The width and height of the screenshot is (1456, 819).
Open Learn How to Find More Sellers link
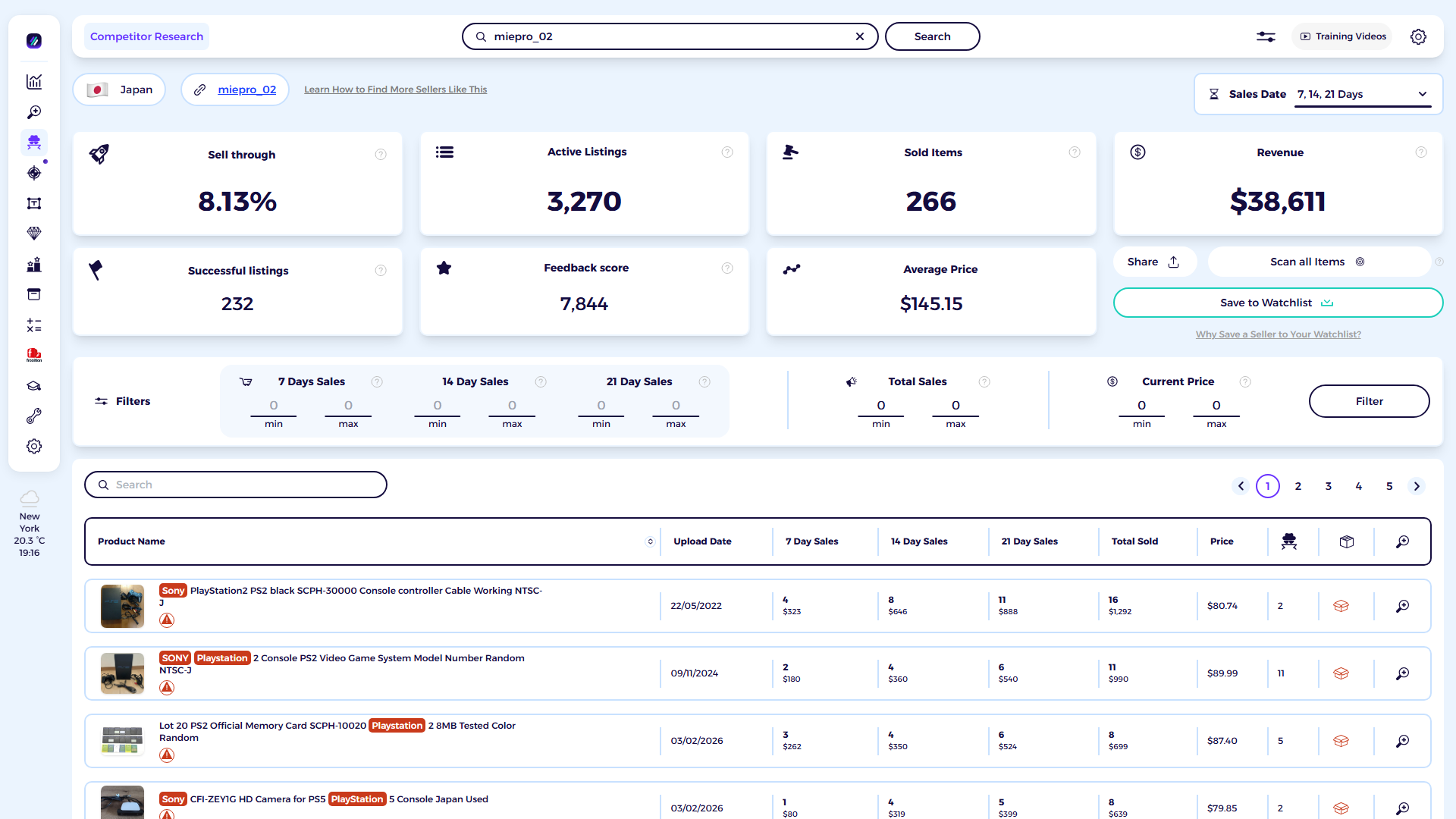[x=396, y=89]
